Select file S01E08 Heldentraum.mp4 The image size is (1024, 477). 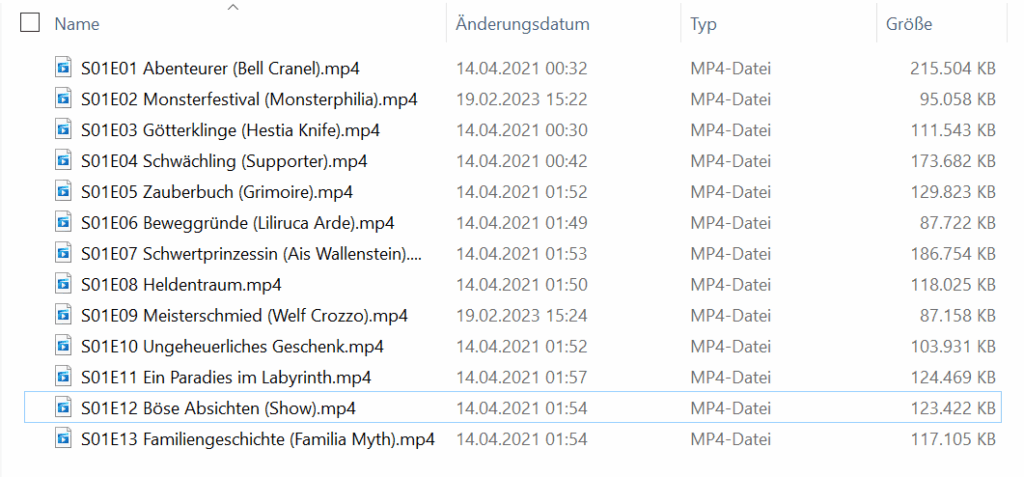click(x=181, y=285)
